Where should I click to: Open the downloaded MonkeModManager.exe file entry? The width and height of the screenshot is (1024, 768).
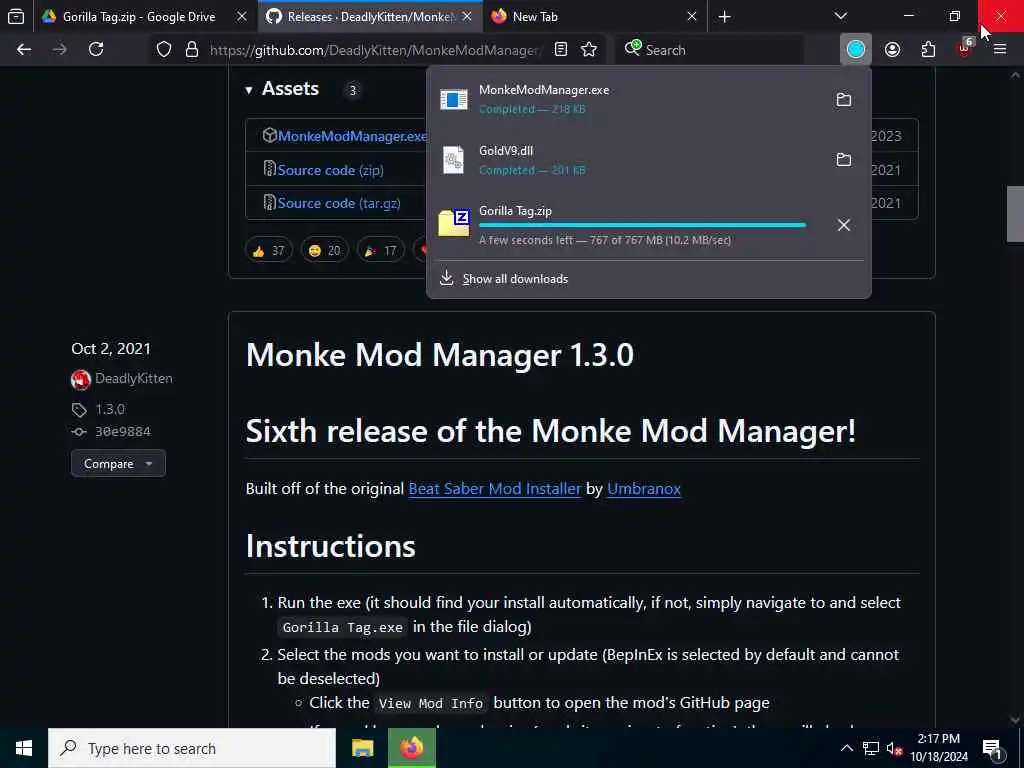[x=627, y=99]
